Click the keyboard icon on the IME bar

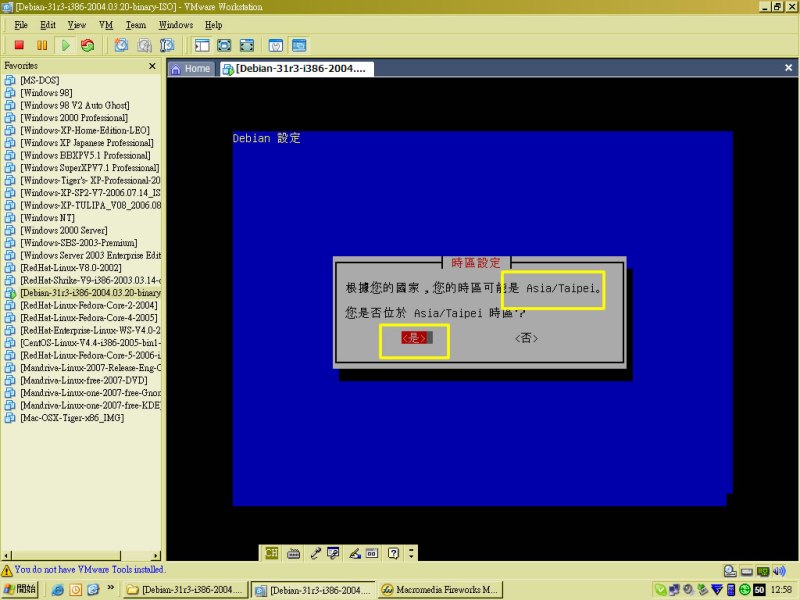[x=293, y=554]
